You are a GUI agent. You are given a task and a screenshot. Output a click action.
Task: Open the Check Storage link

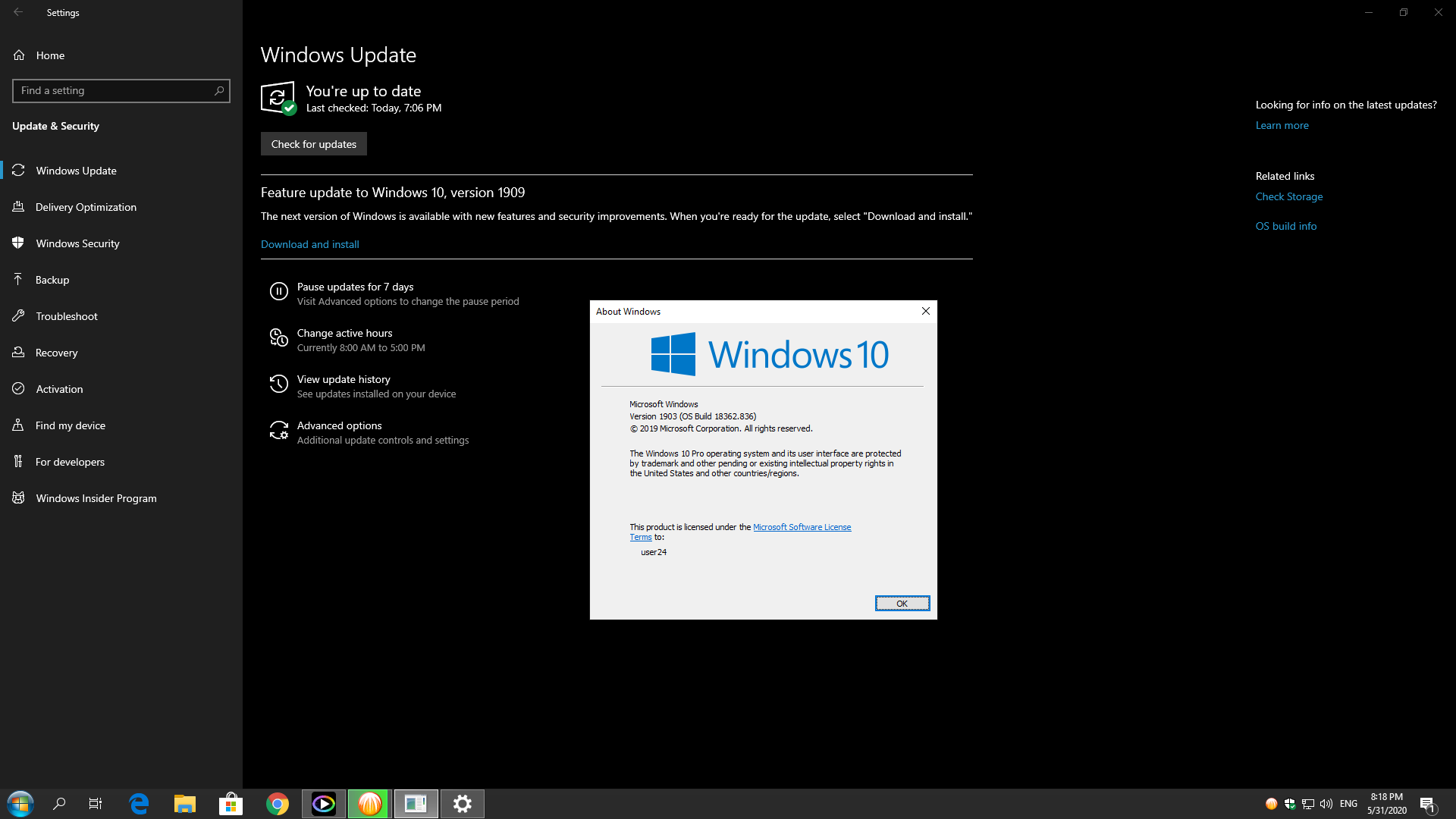tap(1288, 196)
